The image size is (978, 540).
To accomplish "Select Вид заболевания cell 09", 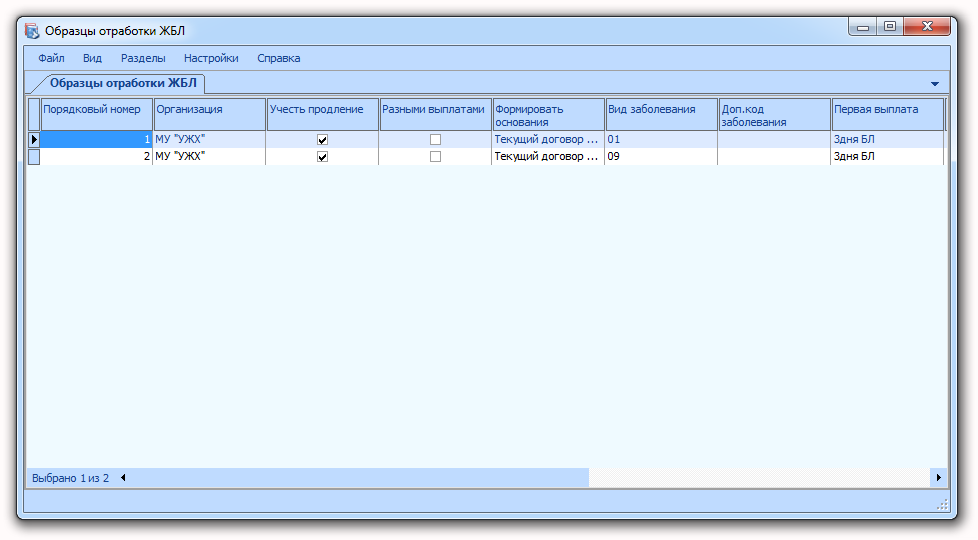I will tap(661, 157).
